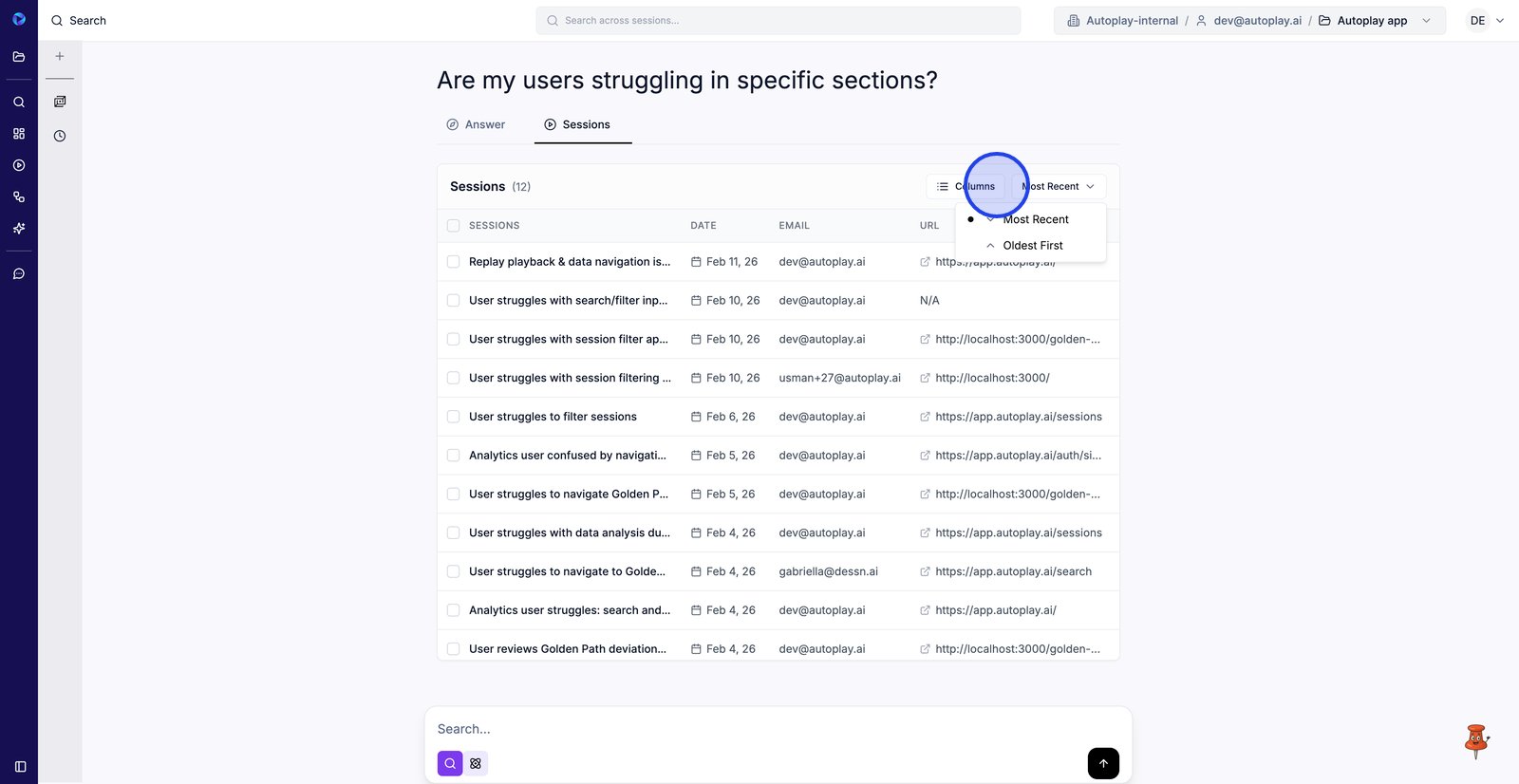Open the Columns button
1519x784 pixels.
click(x=966, y=187)
